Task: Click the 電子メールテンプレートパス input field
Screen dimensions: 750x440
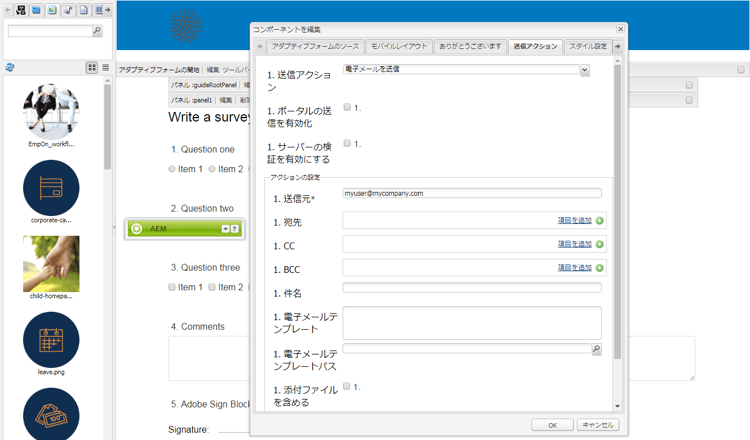Action: (467, 348)
